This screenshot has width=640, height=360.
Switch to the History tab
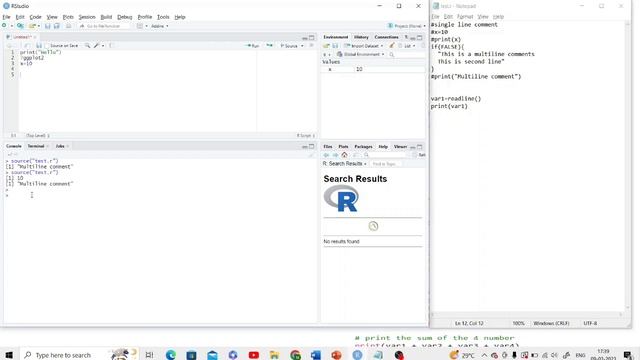coord(361,37)
